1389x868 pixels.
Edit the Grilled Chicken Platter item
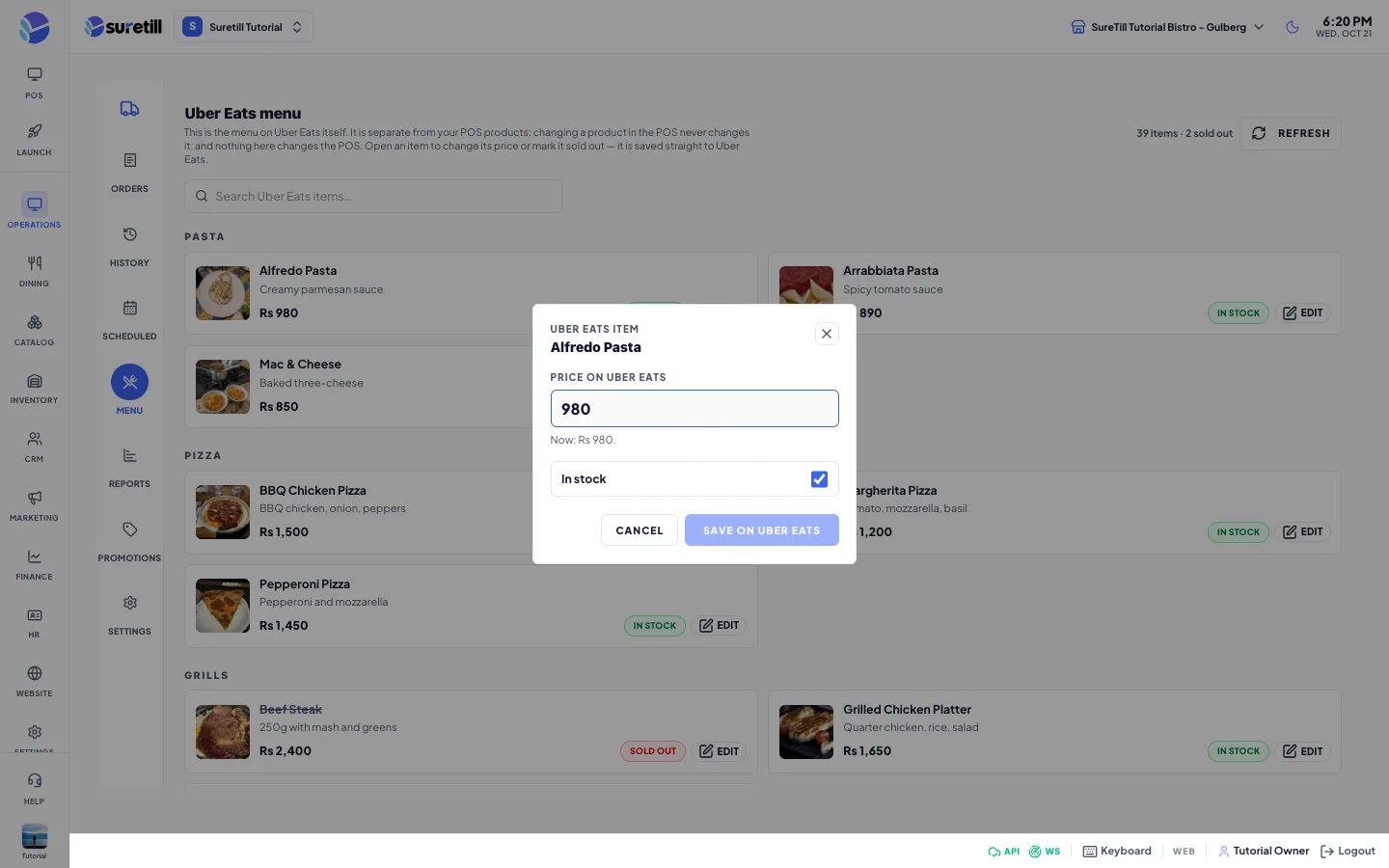pos(1302,751)
